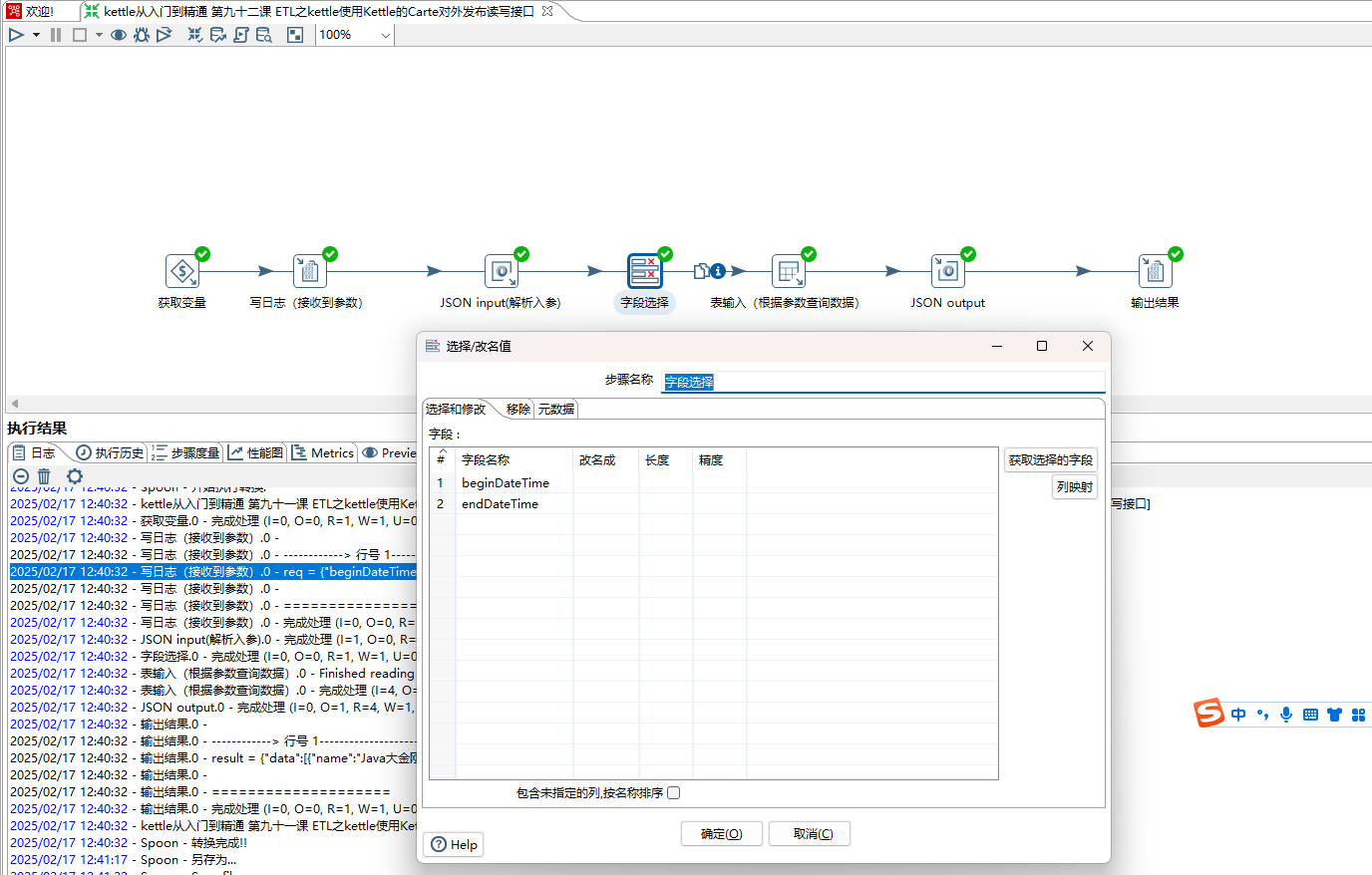Click the Sogou input method S icon
The height and width of the screenshot is (875, 1372).
[x=1208, y=713]
